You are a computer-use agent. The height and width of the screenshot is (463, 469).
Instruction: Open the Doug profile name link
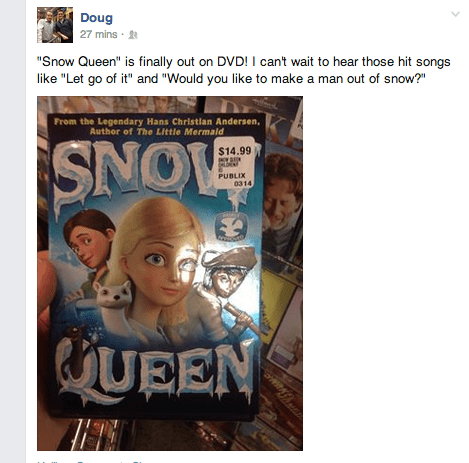coord(96,18)
